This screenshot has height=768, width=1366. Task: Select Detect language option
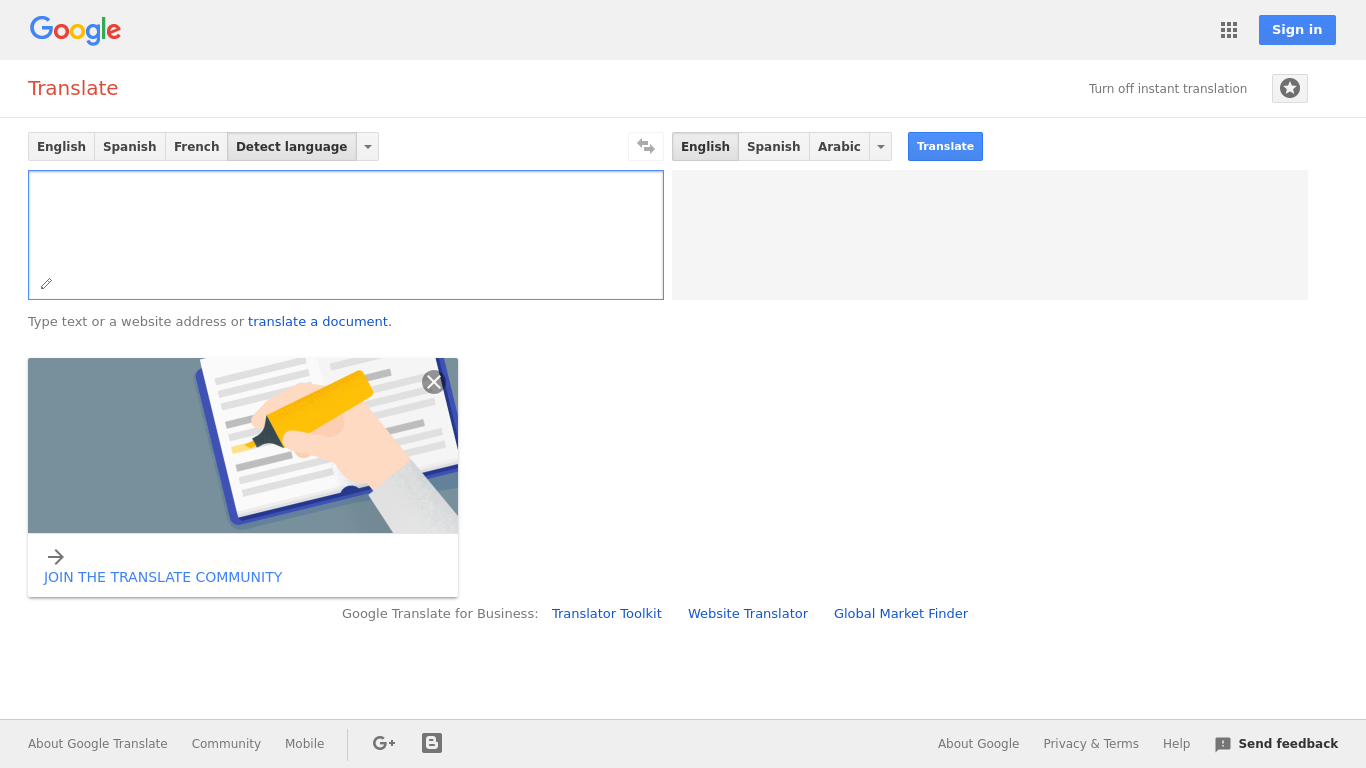click(292, 147)
